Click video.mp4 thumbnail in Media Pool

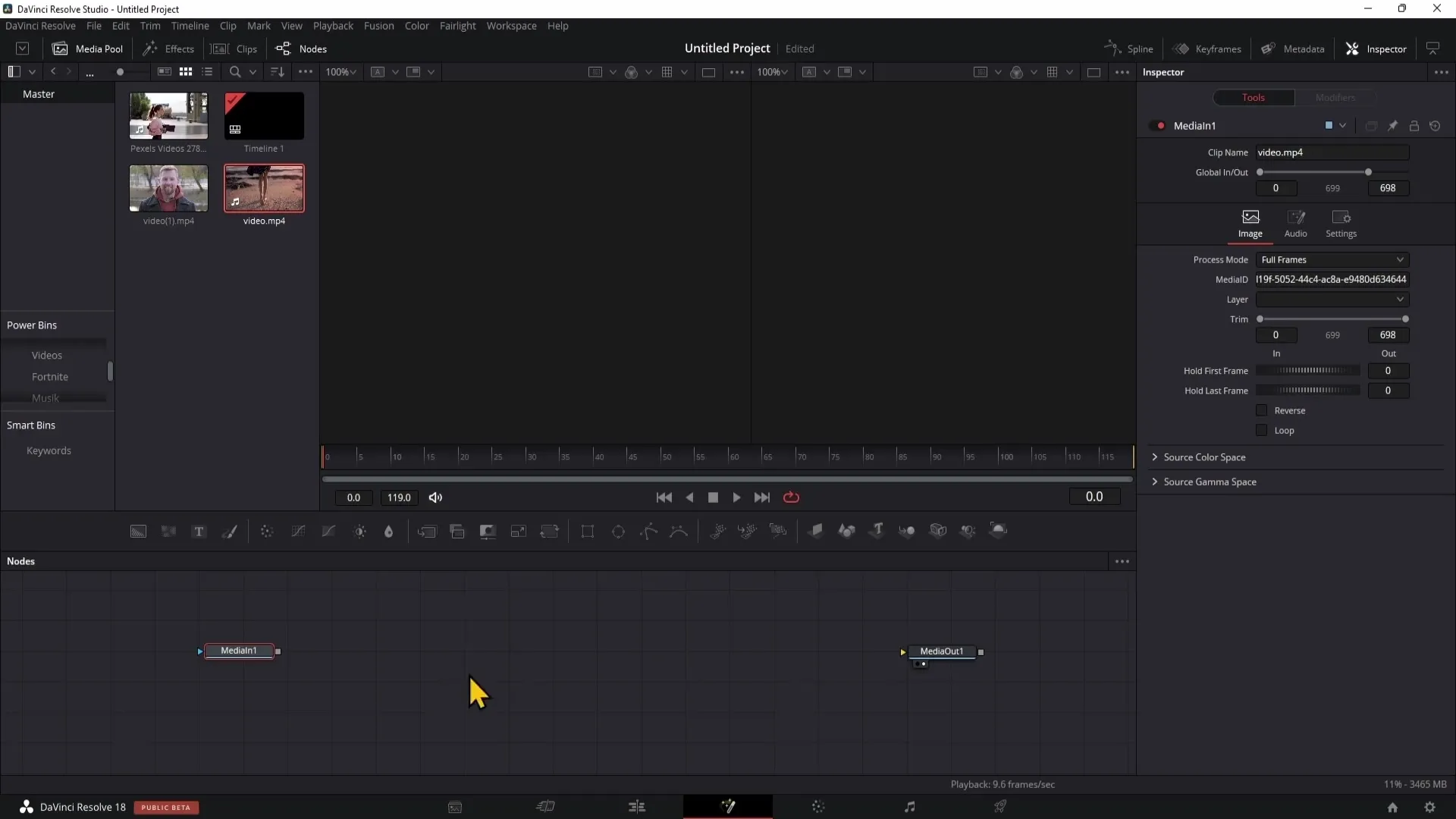pyautogui.click(x=264, y=189)
